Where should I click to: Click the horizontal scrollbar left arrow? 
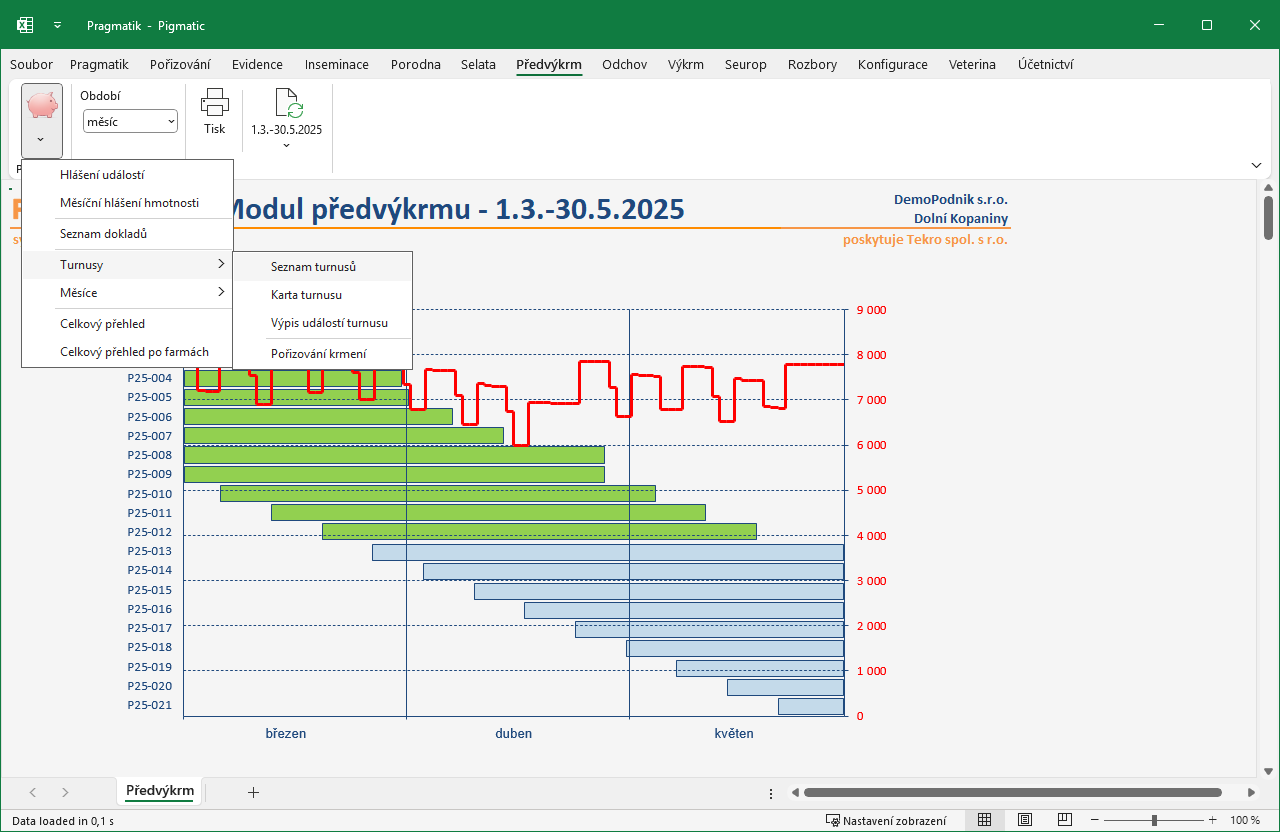pyautogui.click(x=795, y=793)
